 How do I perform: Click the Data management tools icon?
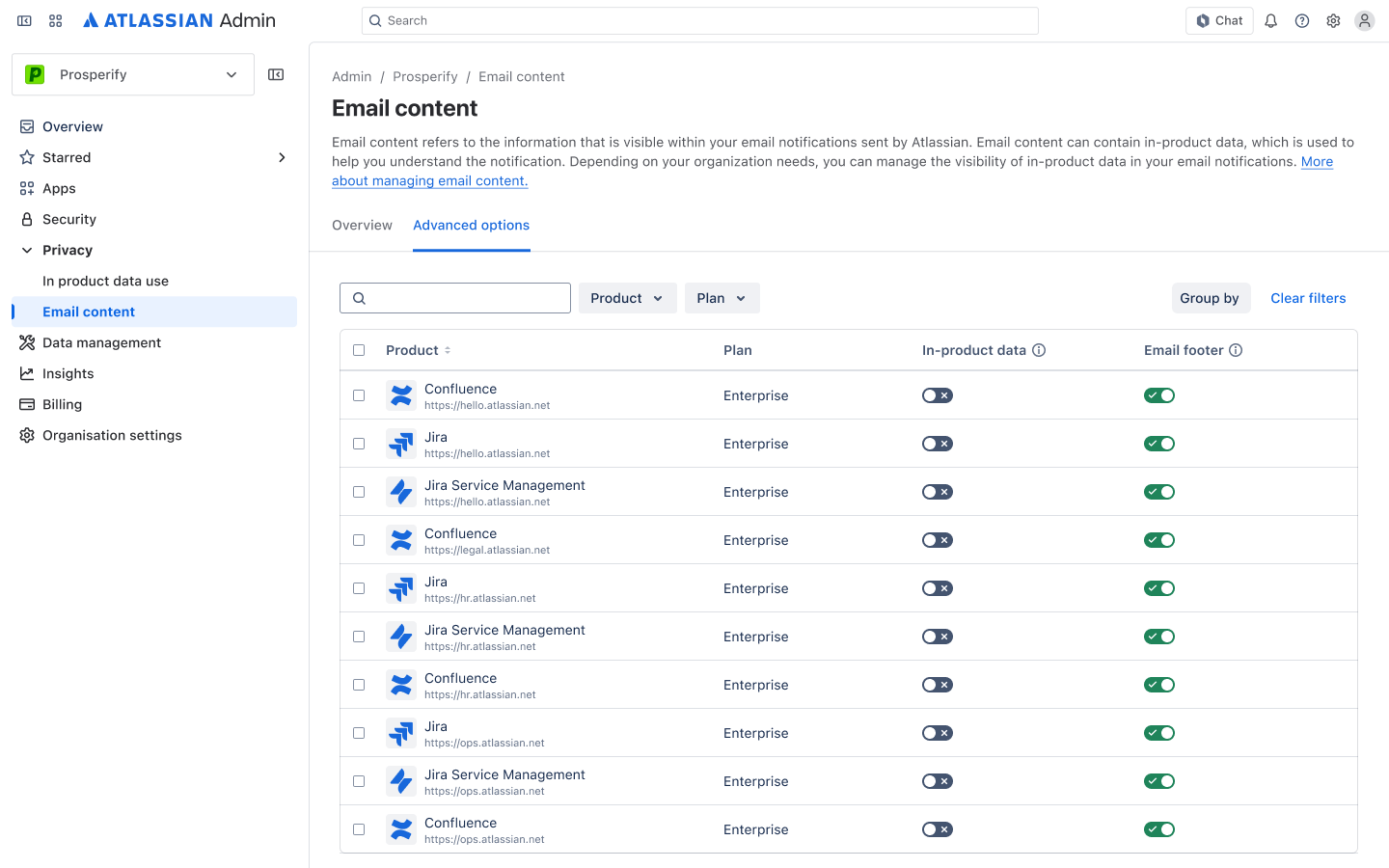point(27,342)
